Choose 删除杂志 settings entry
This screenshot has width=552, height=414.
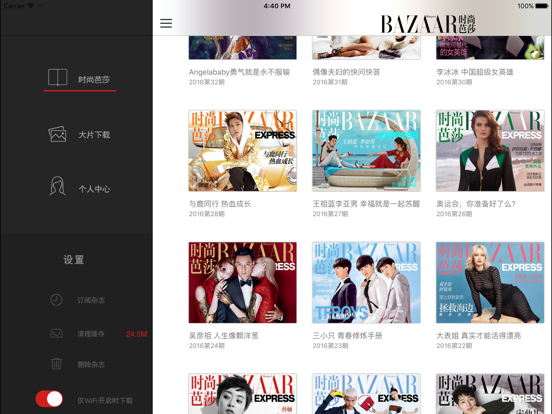point(91,364)
